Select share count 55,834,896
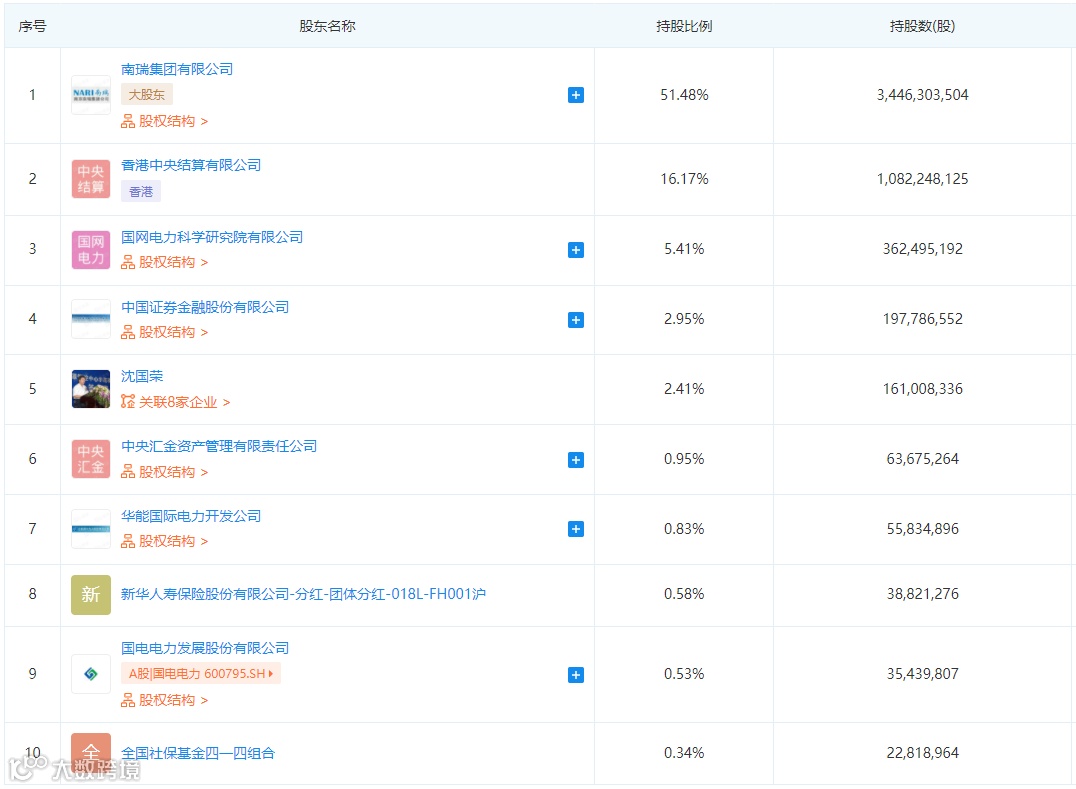Screen dimensions: 1076x789 [922, 529]
